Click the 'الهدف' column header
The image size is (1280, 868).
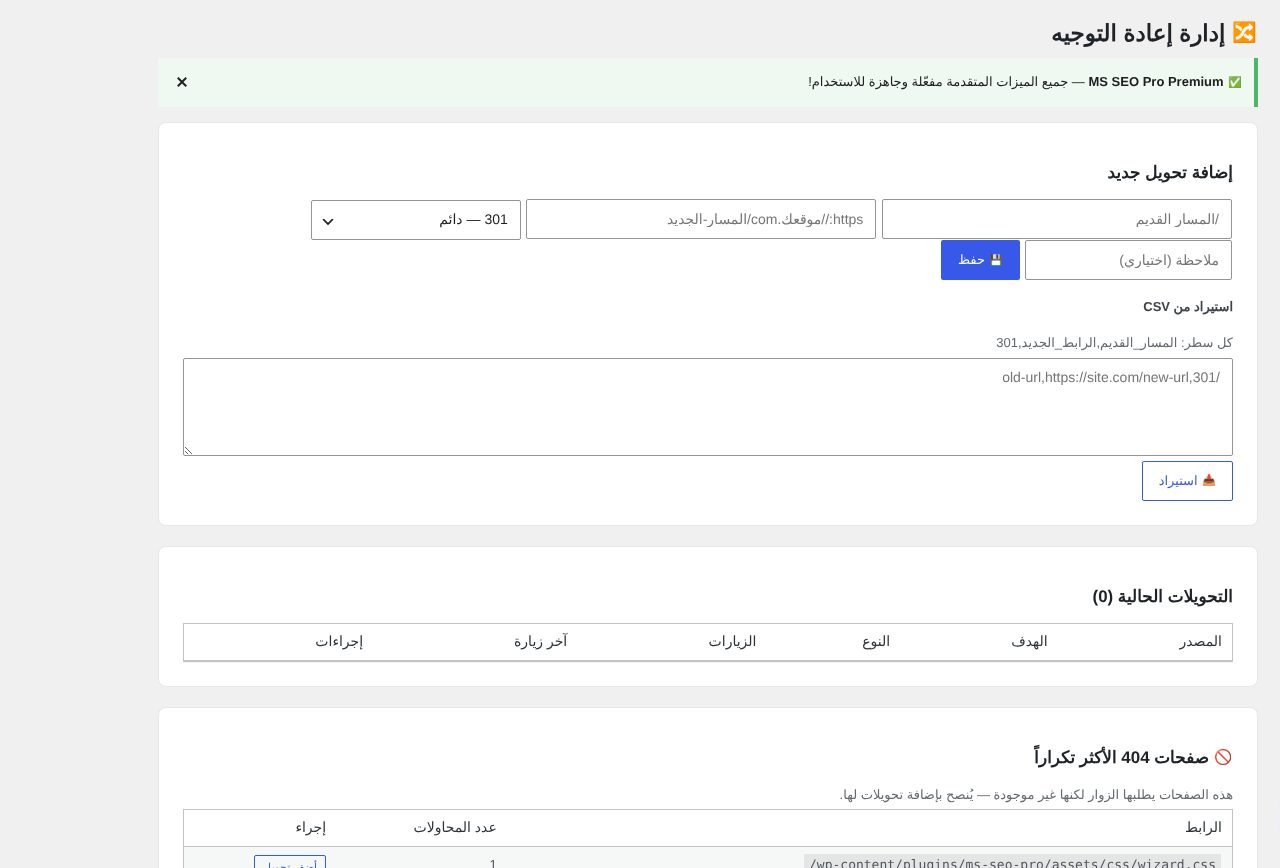(1029, 642)
